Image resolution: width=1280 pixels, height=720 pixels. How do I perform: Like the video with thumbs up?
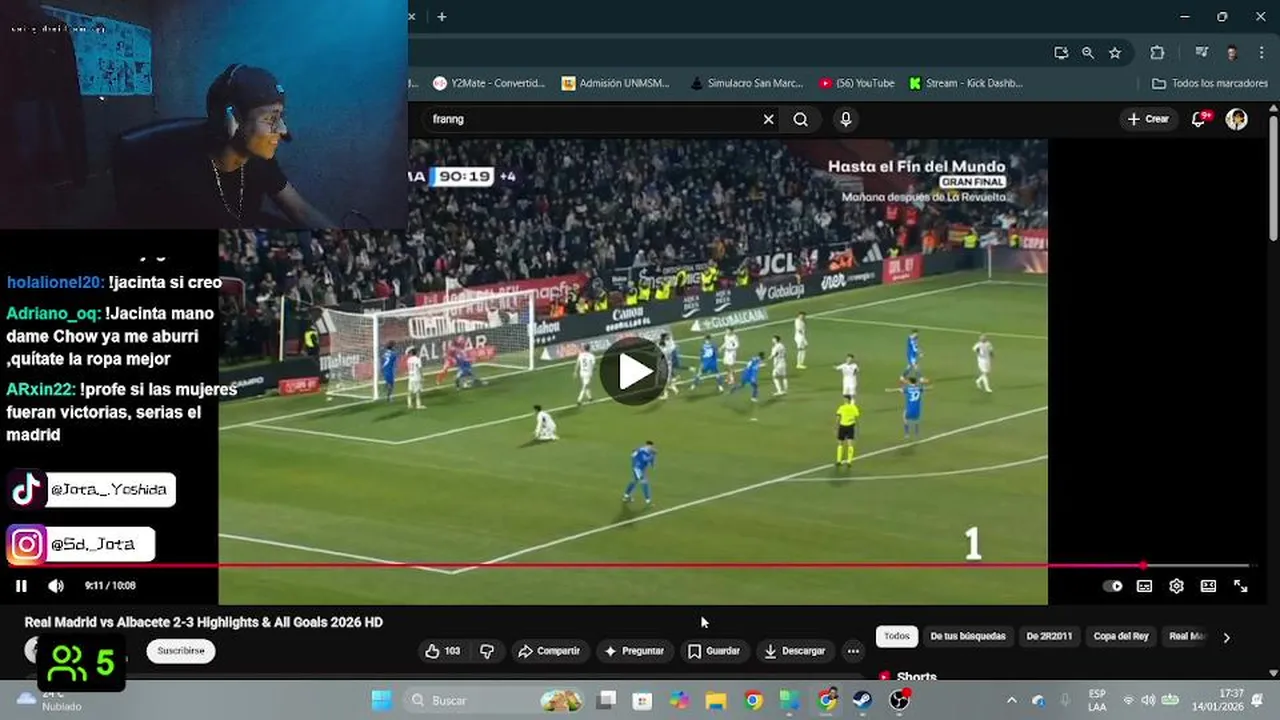442,651
